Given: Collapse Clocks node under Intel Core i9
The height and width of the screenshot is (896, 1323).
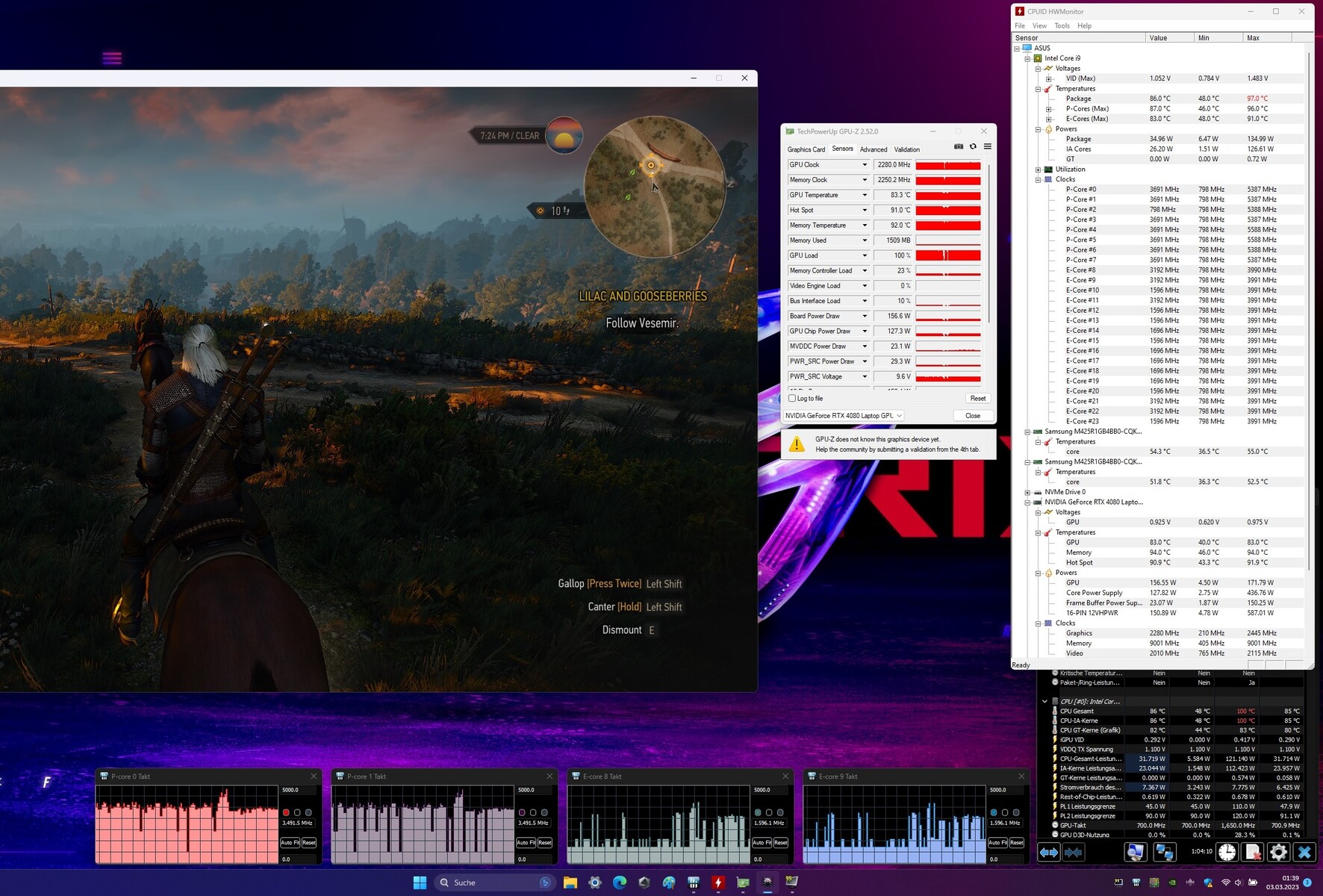Looking at the screenshot, I should click(1038, 179).
